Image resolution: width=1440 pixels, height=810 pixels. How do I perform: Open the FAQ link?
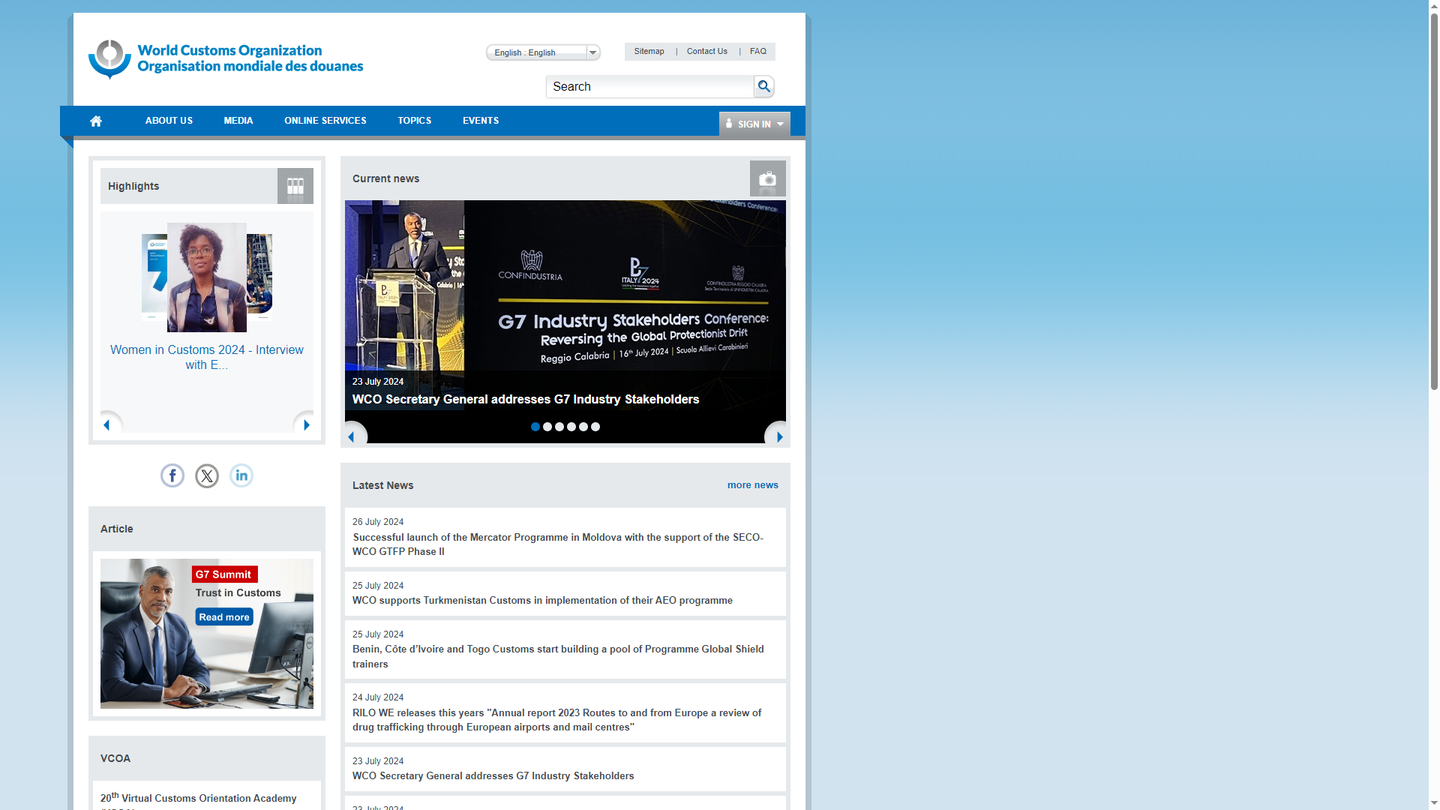(x=758, y=51)
